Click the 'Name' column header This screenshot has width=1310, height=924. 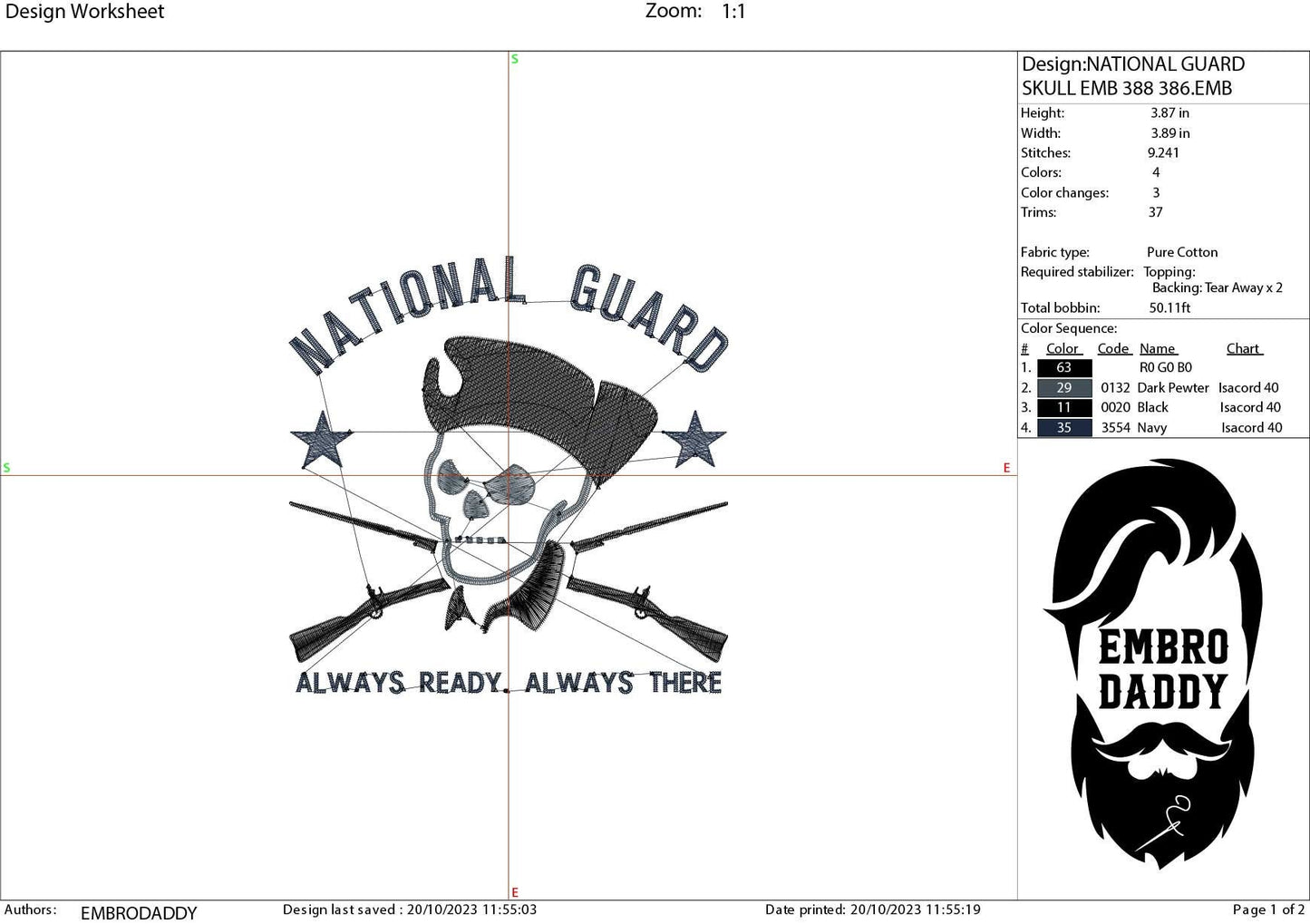pyautogui.click(x=1158, y=349)
